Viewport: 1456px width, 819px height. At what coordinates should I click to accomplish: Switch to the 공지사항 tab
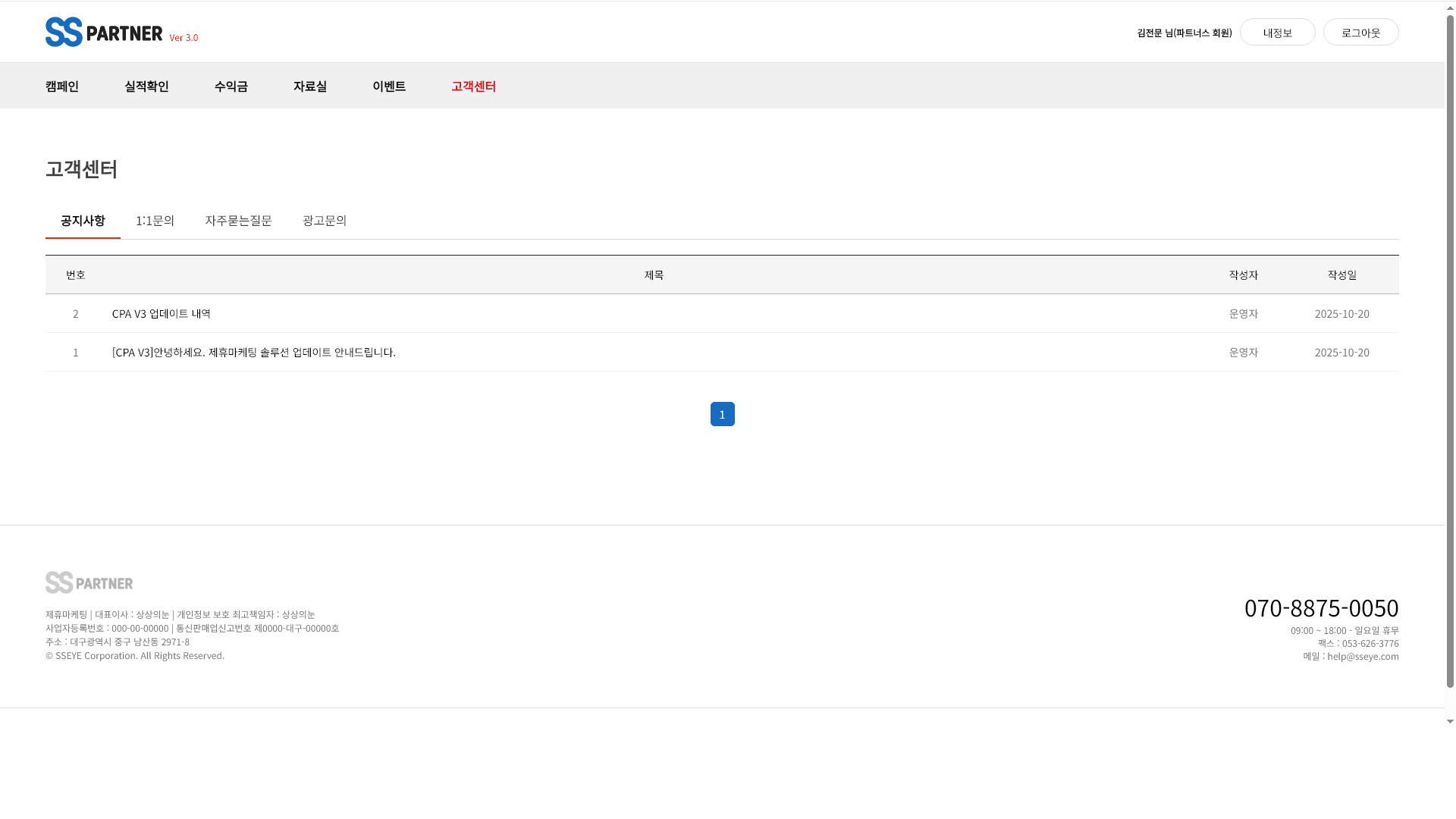coord(83,220)
